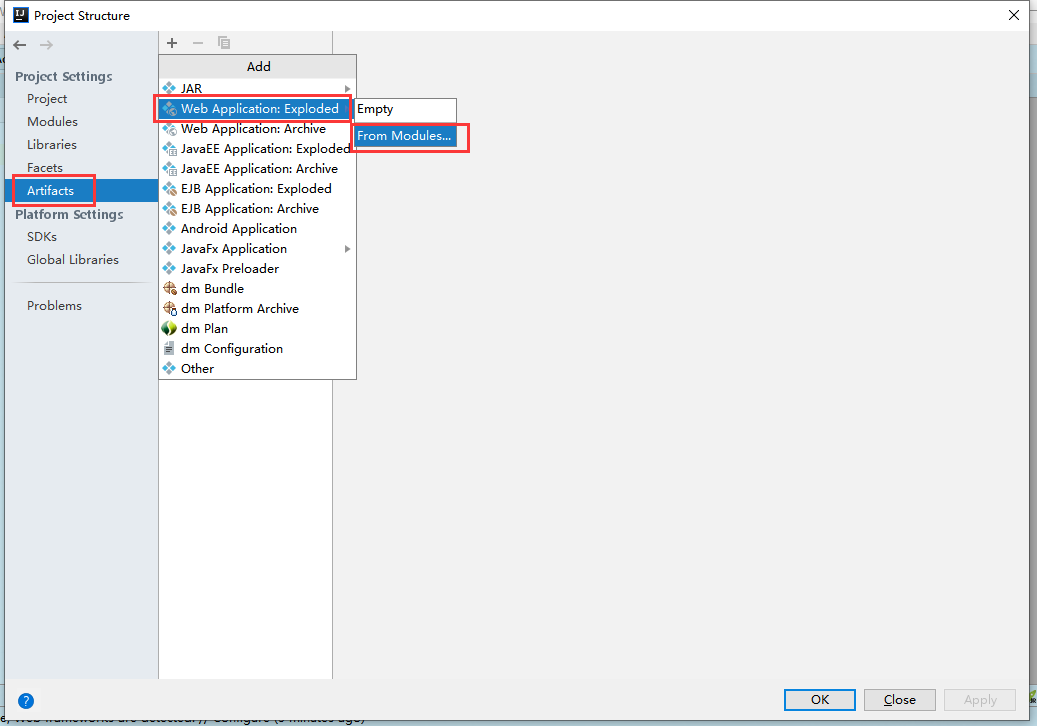
Task: Click the dm Bundle icon
Action: click(x=169, y=288)
